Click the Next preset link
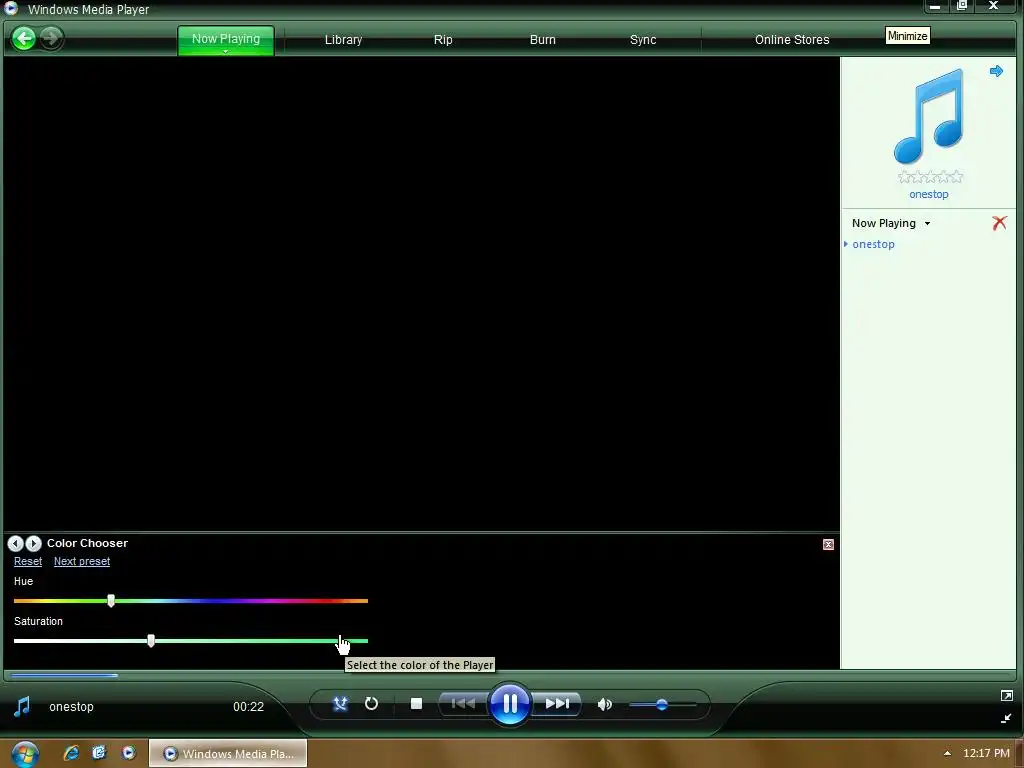Screen dimensions: 1024x768 pos(82,562)
